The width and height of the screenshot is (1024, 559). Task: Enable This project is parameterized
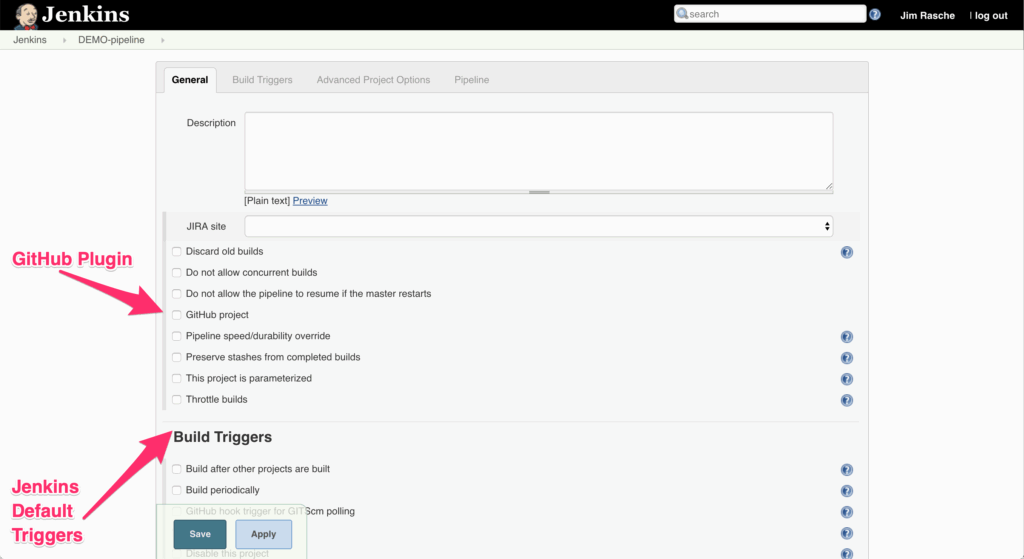(x=176, y=378)
